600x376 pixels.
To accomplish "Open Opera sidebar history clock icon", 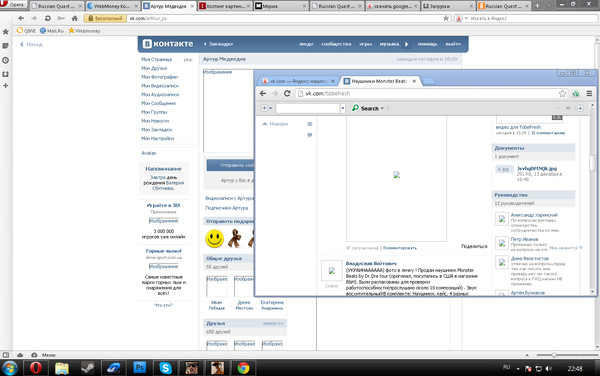I will (x=5, y=60).
